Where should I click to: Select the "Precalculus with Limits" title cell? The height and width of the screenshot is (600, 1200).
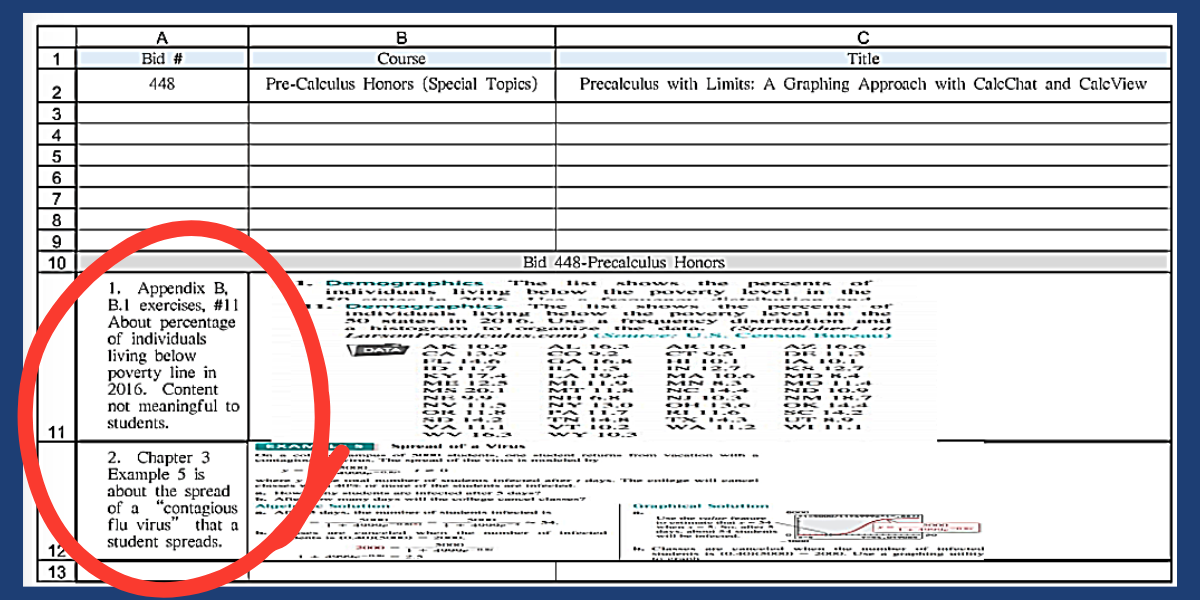tap(863, 86)
